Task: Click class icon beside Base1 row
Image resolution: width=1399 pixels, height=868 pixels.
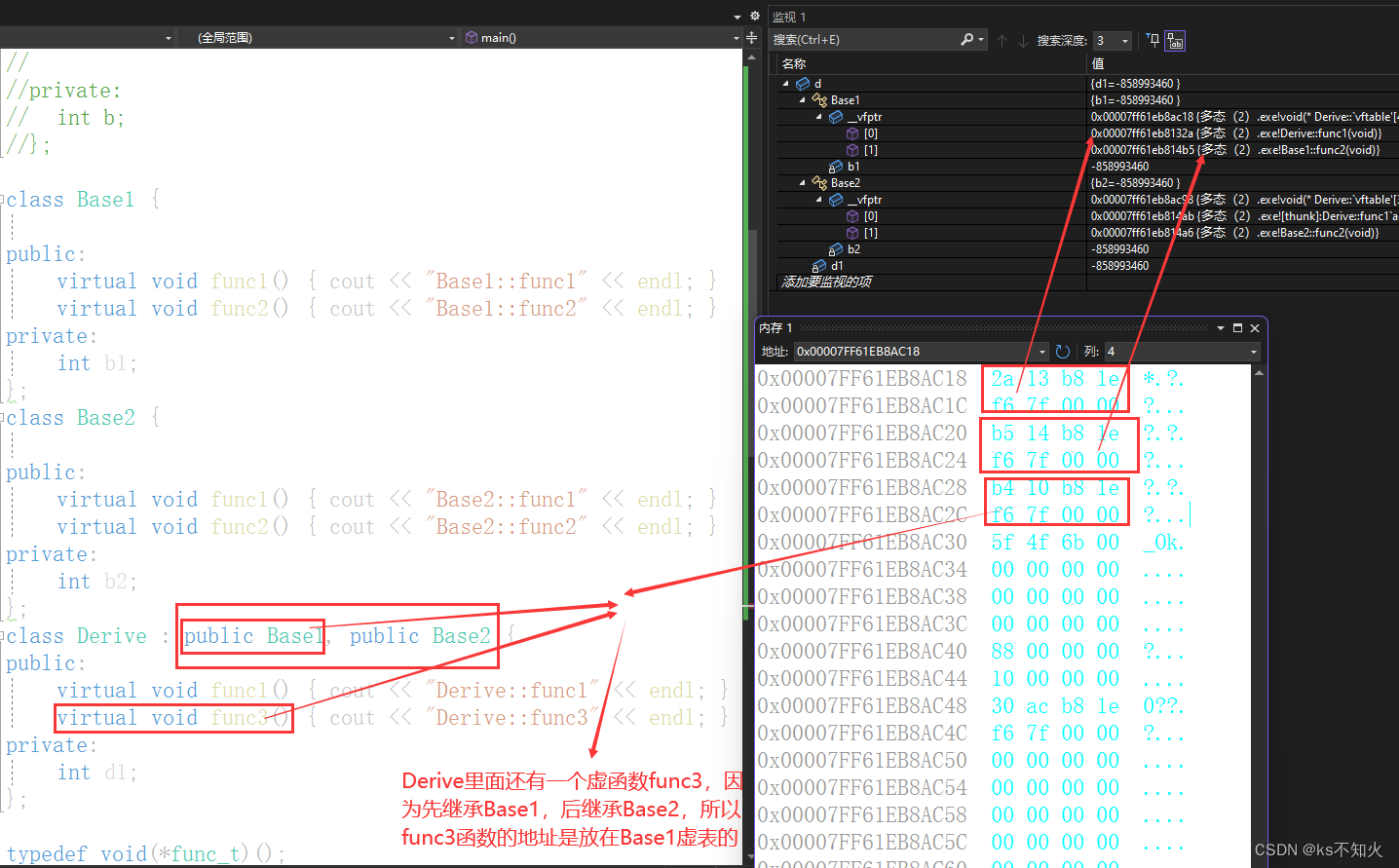Action: click(819, 100)
